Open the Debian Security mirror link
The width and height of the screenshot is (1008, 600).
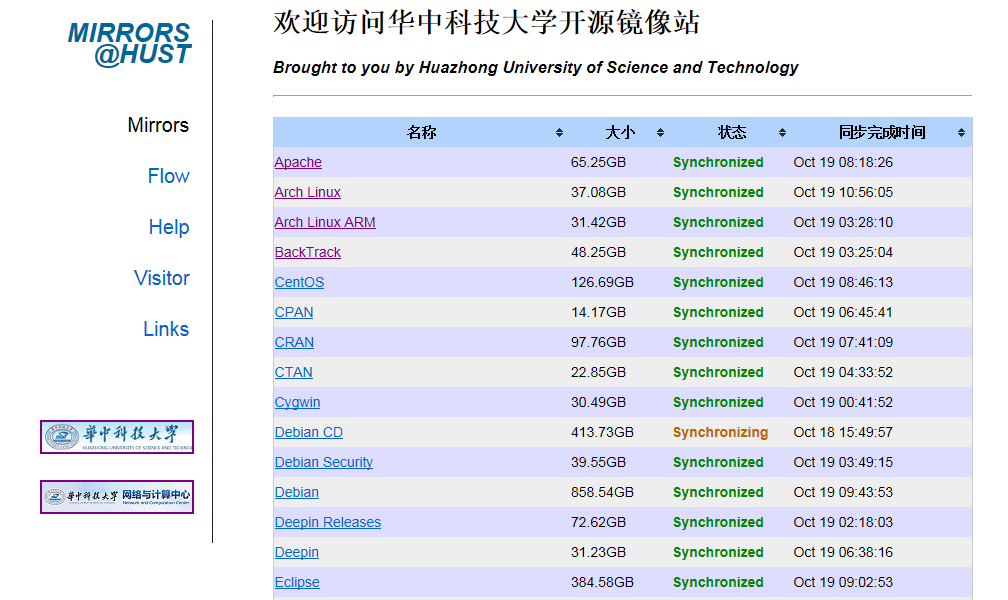tap(324, 462)
